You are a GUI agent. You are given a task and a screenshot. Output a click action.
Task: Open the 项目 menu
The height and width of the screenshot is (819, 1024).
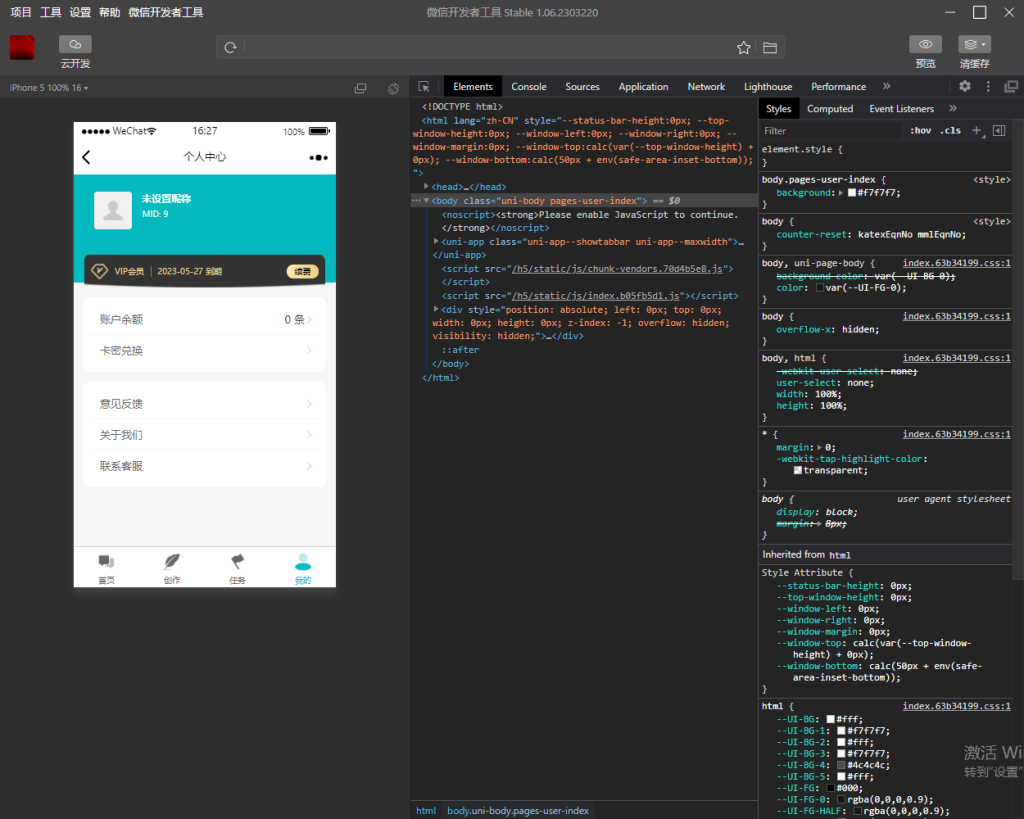[21, 12]
